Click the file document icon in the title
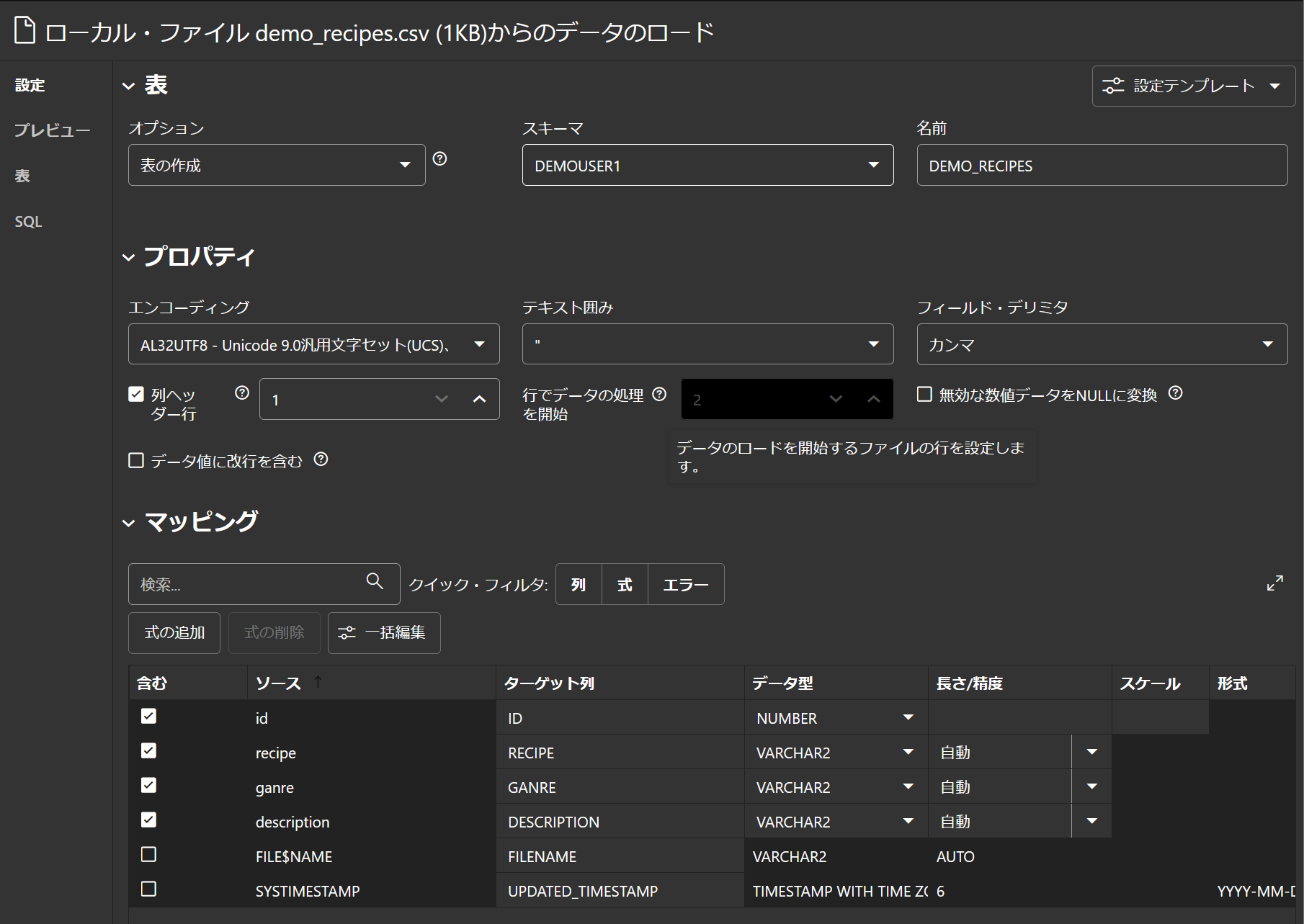 coord(24,31)
